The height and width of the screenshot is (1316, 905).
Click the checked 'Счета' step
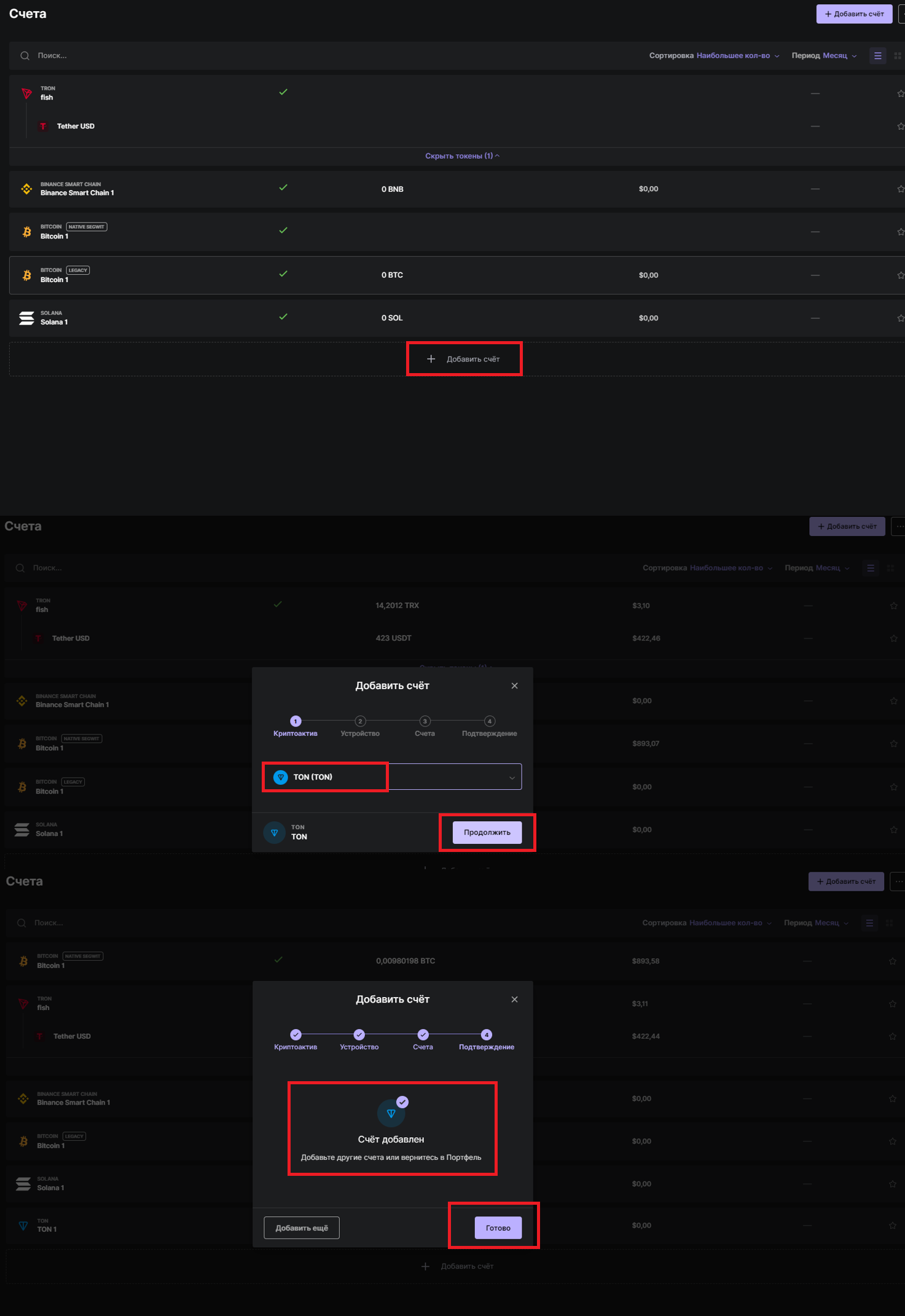(423, 1040)
